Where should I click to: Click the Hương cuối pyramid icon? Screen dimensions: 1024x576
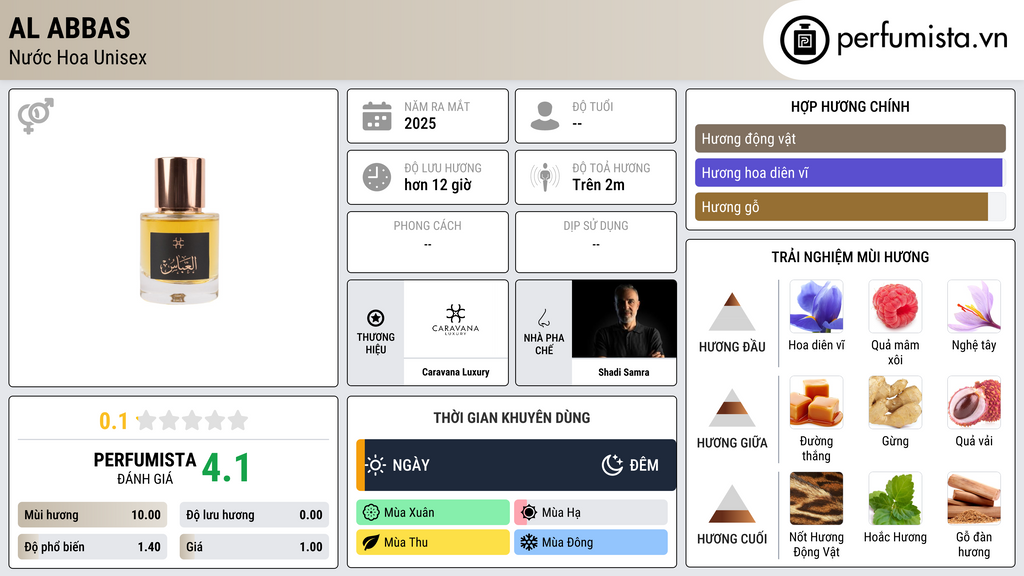732,504
